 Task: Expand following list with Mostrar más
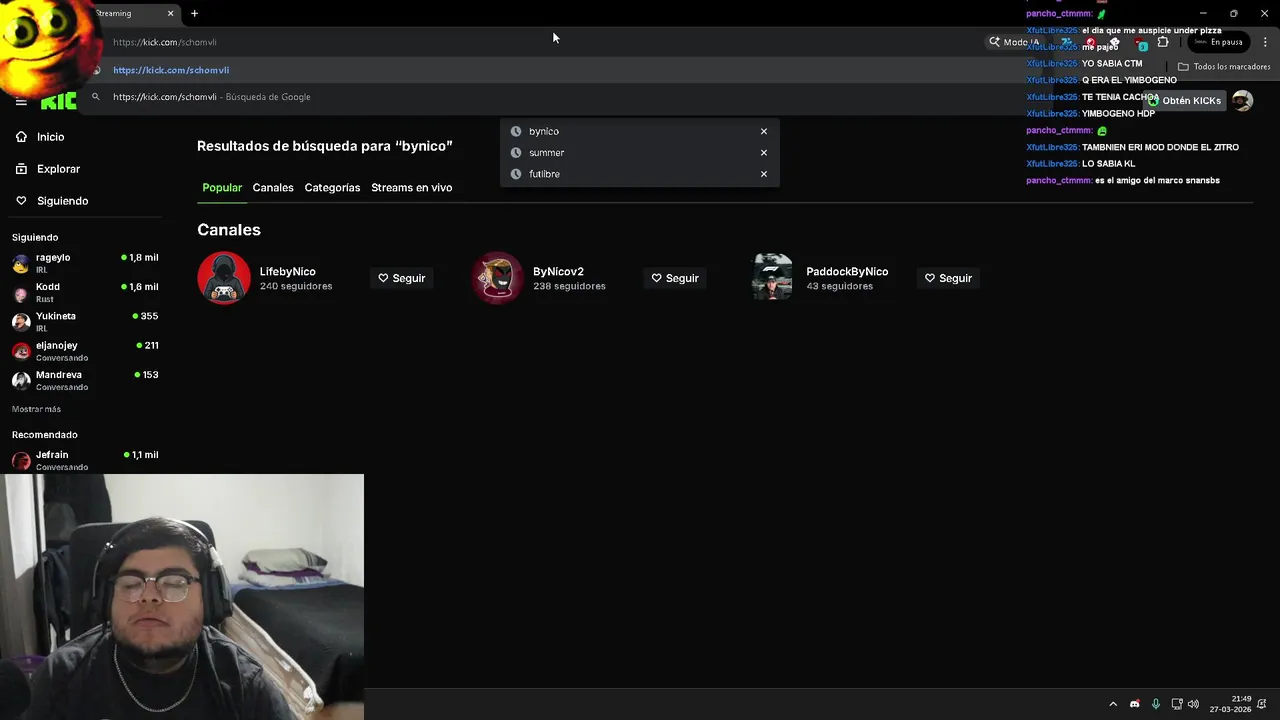coord(36,409)
